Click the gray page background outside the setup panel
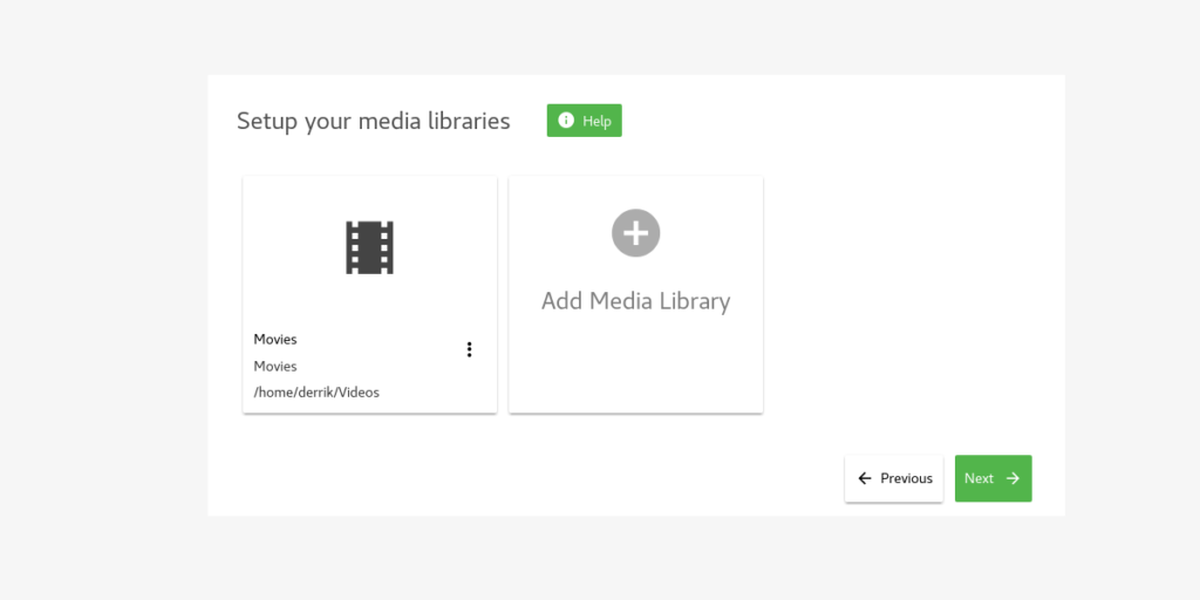This screenshot has height=600, width=1200. [100, 300]
